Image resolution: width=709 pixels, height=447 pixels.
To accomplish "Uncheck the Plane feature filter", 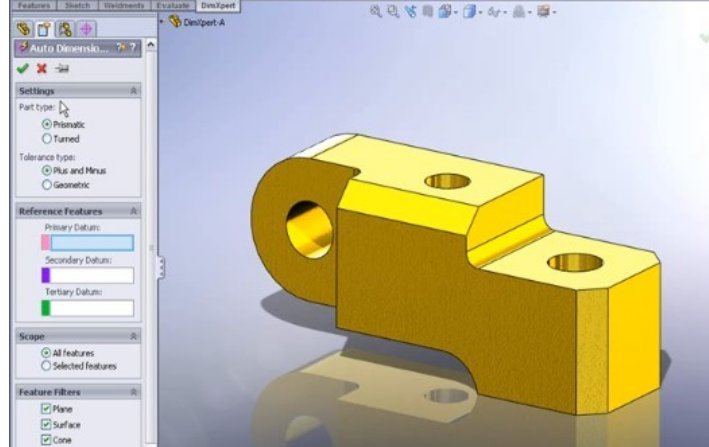I will 46,409.
